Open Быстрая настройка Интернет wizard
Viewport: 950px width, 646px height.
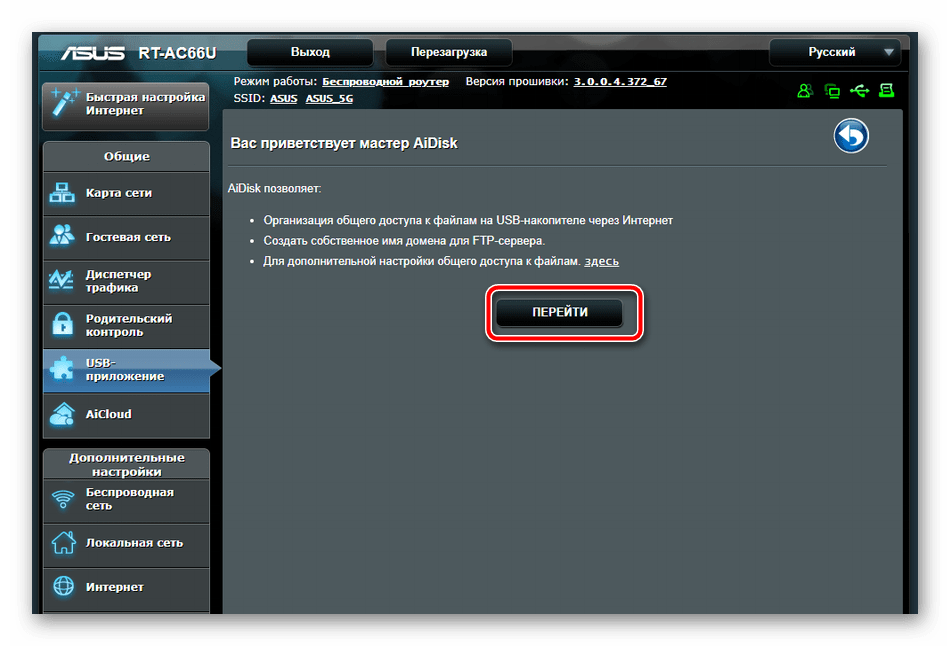coord(126,105)
